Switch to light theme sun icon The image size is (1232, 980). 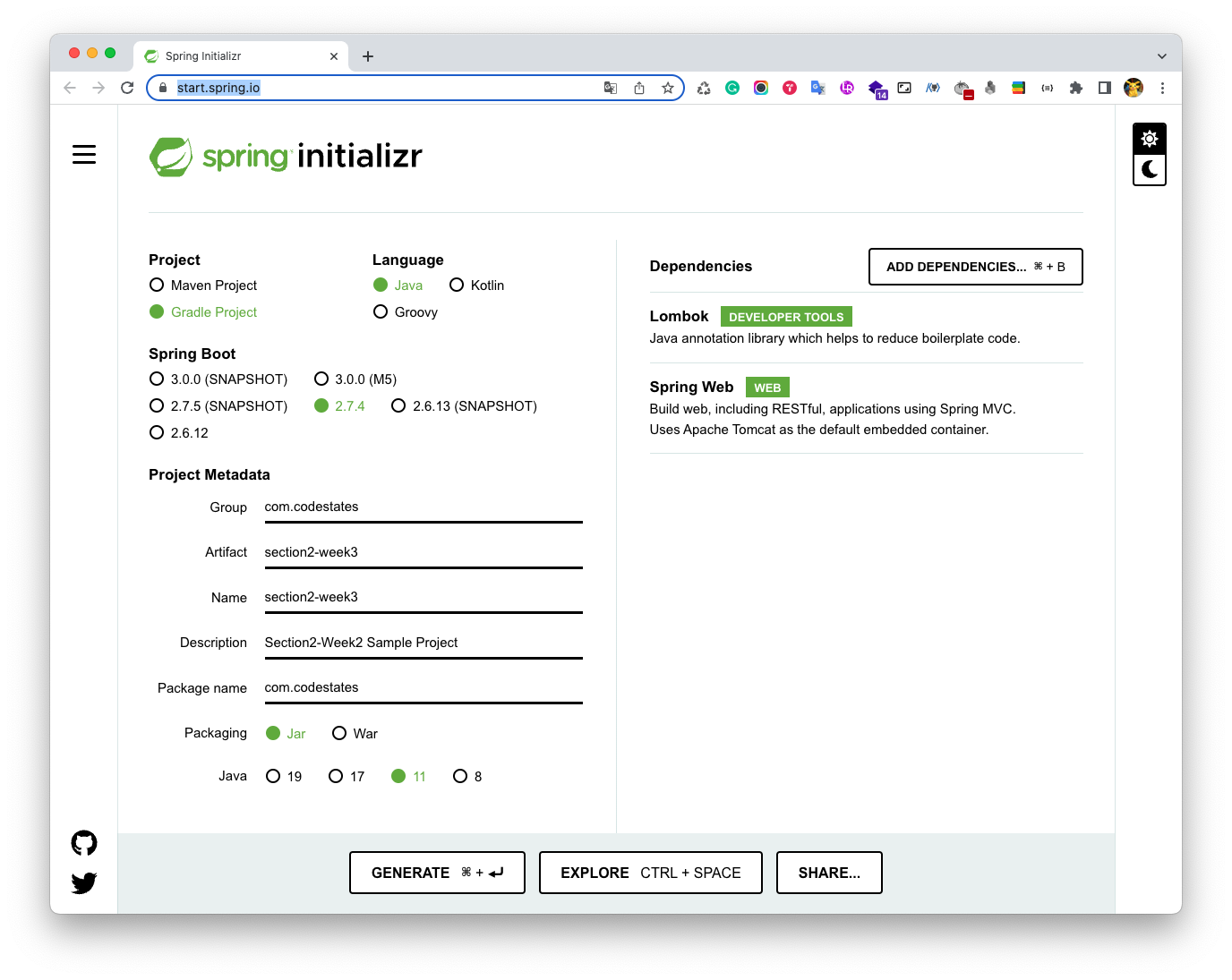[1150, 139]
